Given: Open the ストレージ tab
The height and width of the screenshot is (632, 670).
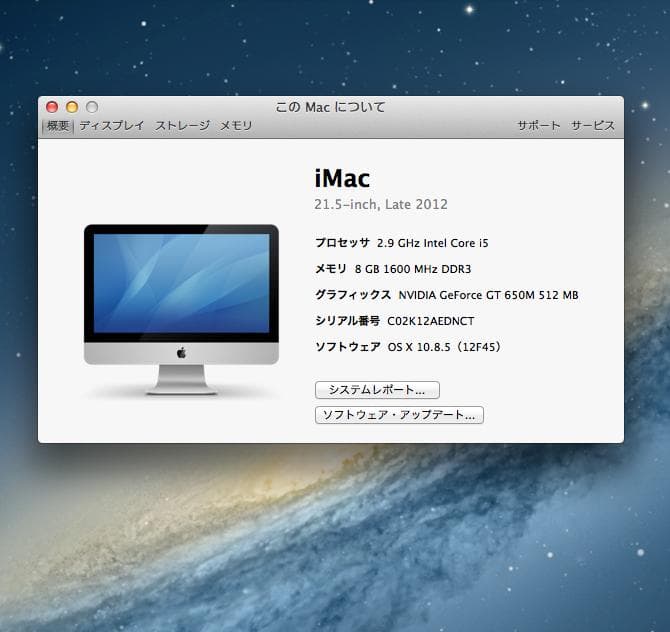Looking at the screenshot, I should (182, 126).
